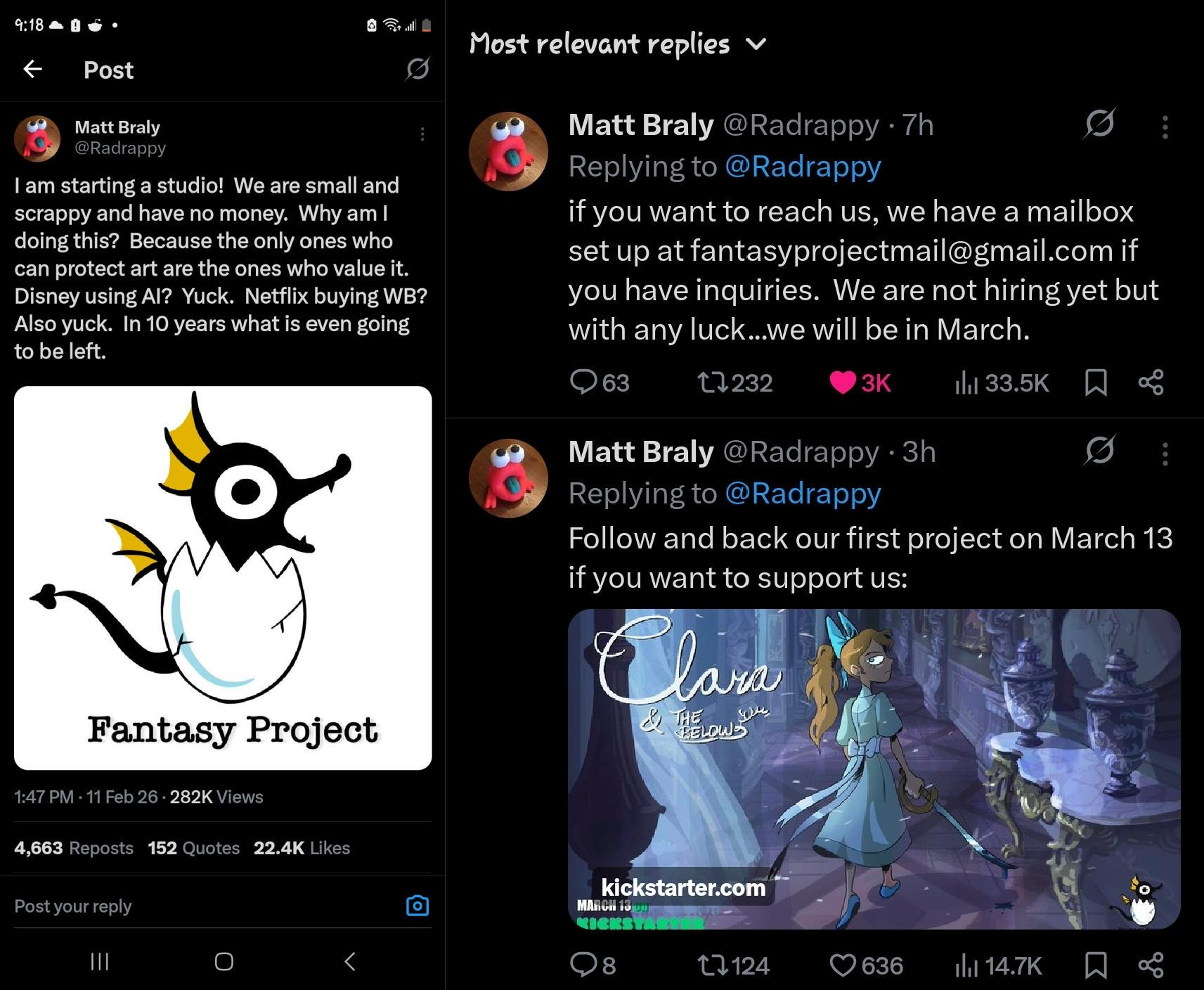Tap the Grok icon in Post header

[x=417, y=69]
